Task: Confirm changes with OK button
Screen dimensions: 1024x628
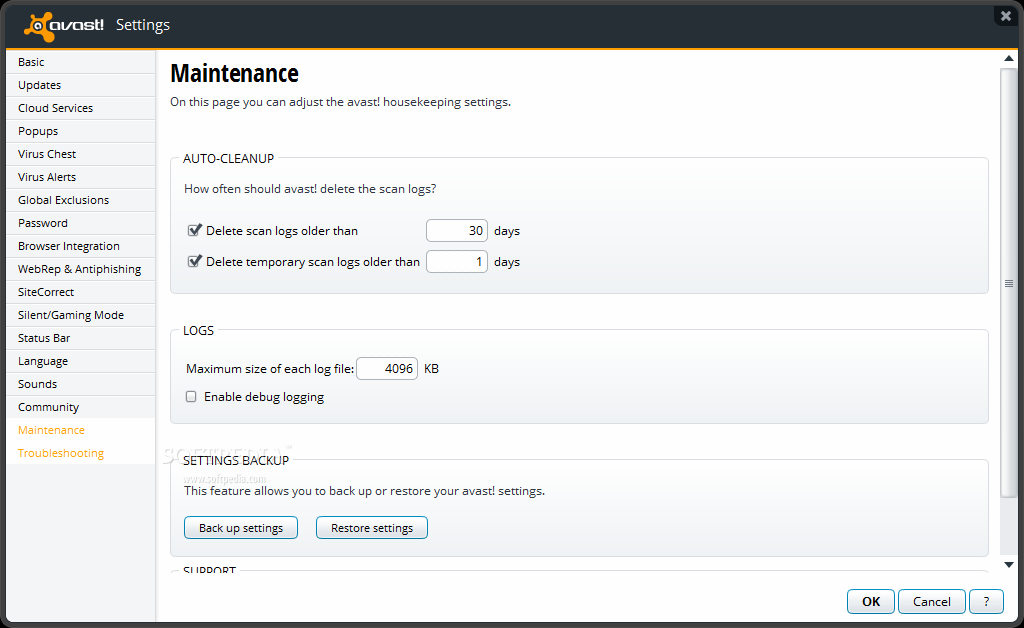Action: tap(871, 601)
